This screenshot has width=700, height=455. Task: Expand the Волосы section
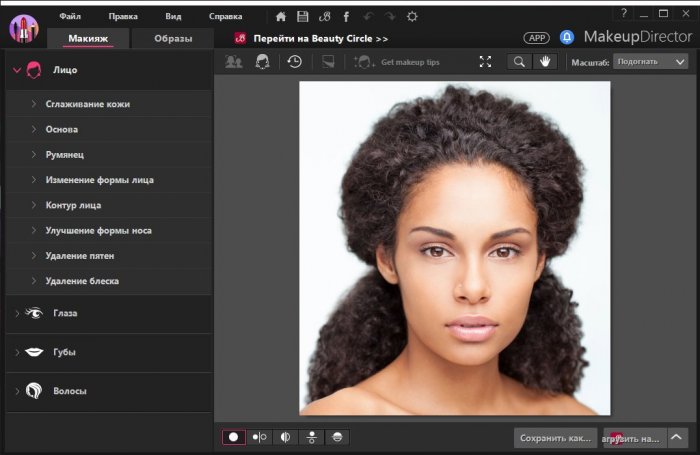click(69, 391)
